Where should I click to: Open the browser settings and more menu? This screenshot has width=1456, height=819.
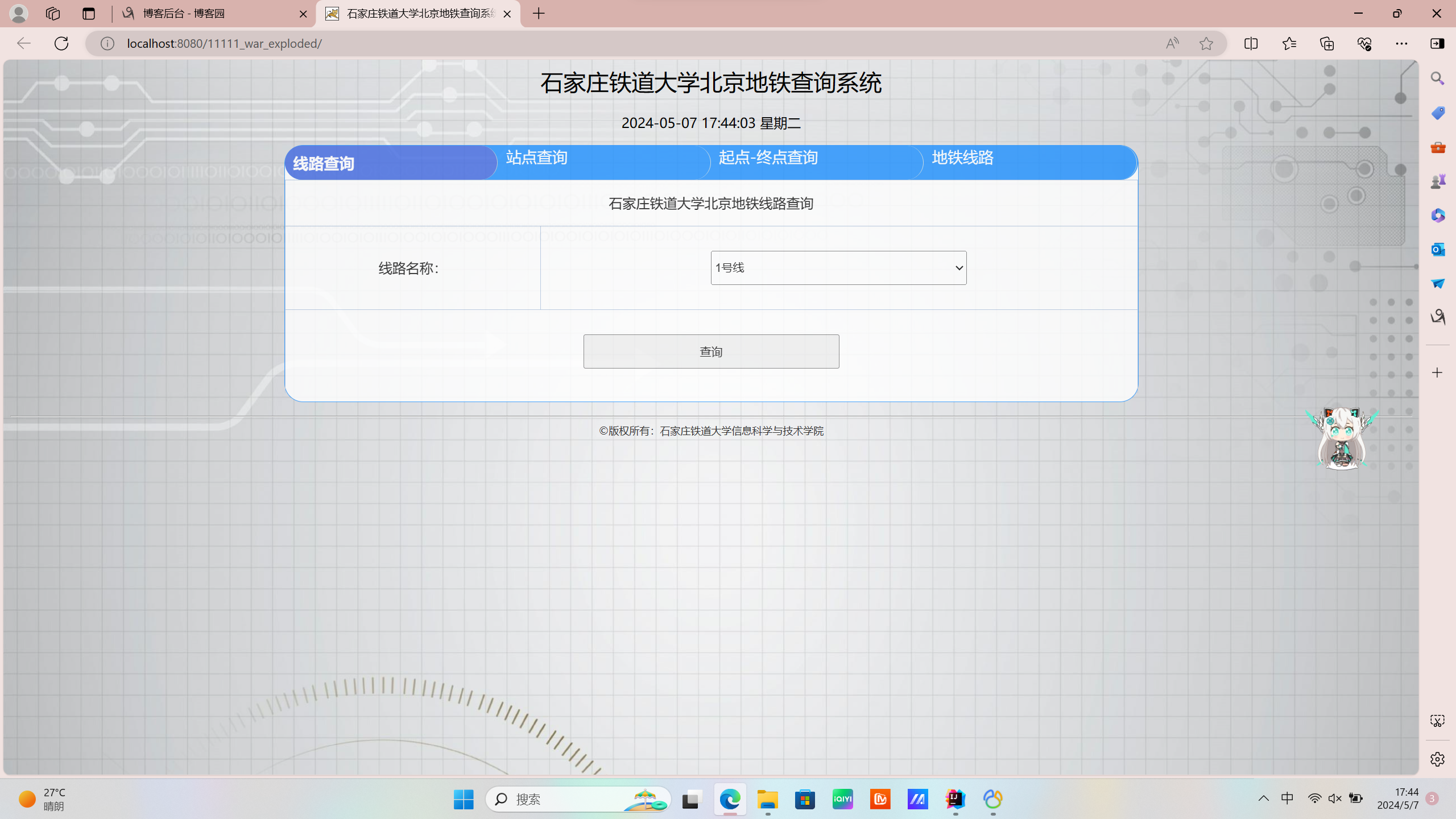pos(1401,43)
